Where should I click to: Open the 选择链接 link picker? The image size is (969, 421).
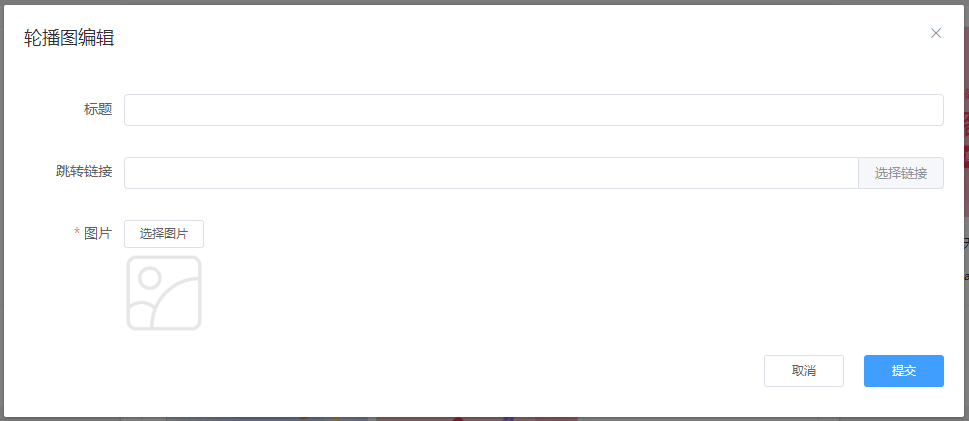pyautogui.click(x=901, y=173)
